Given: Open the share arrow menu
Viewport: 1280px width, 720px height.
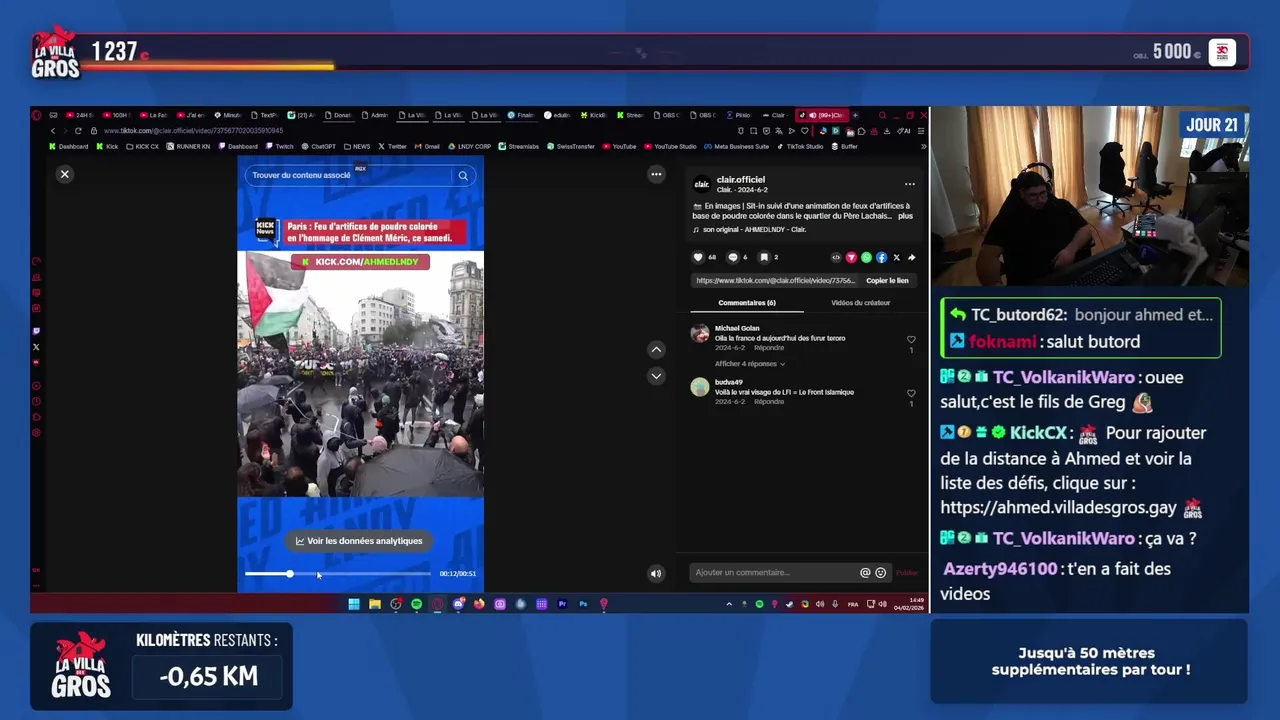Looking at the screenshot, I should [x=911, y=257].
